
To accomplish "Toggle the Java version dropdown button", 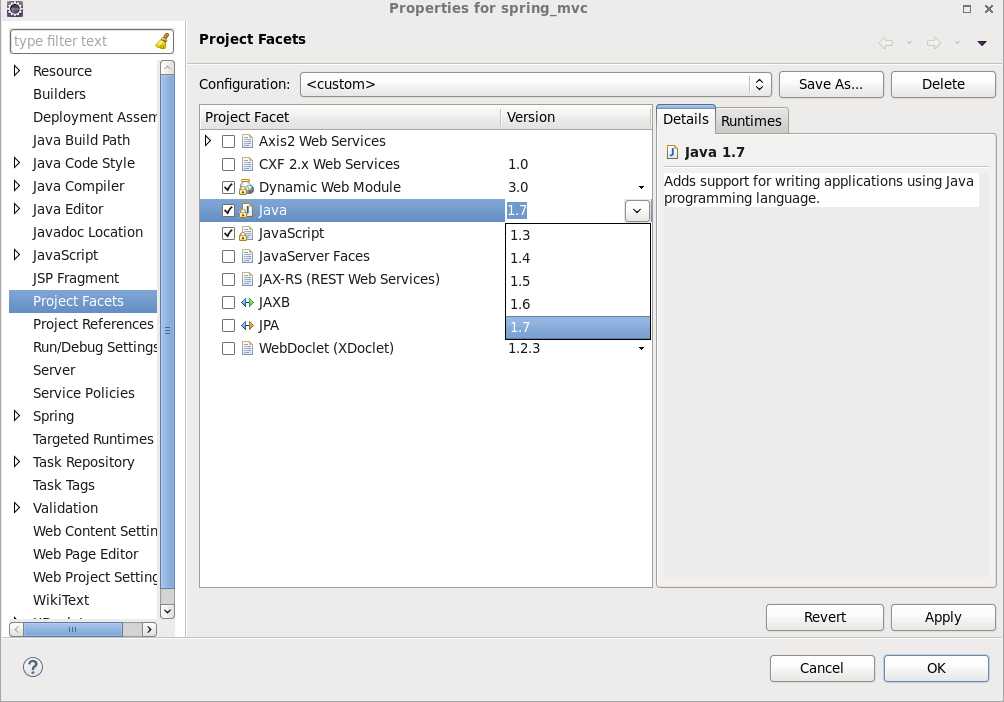I will click(x=636, y=211).
